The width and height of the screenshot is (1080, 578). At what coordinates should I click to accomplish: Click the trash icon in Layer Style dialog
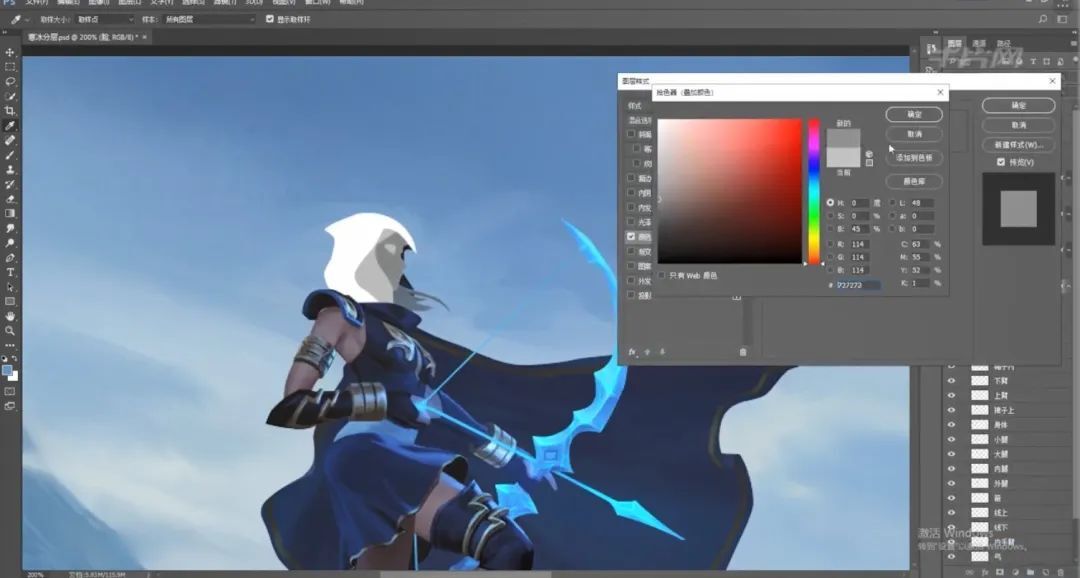click(x=742, y=352)
